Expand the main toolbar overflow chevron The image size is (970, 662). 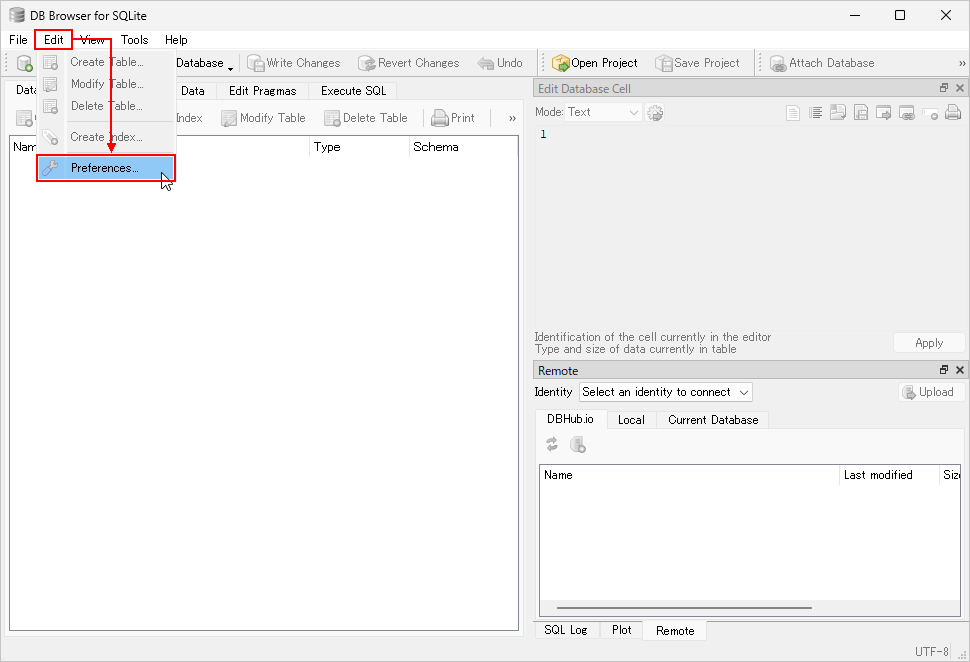962,63
